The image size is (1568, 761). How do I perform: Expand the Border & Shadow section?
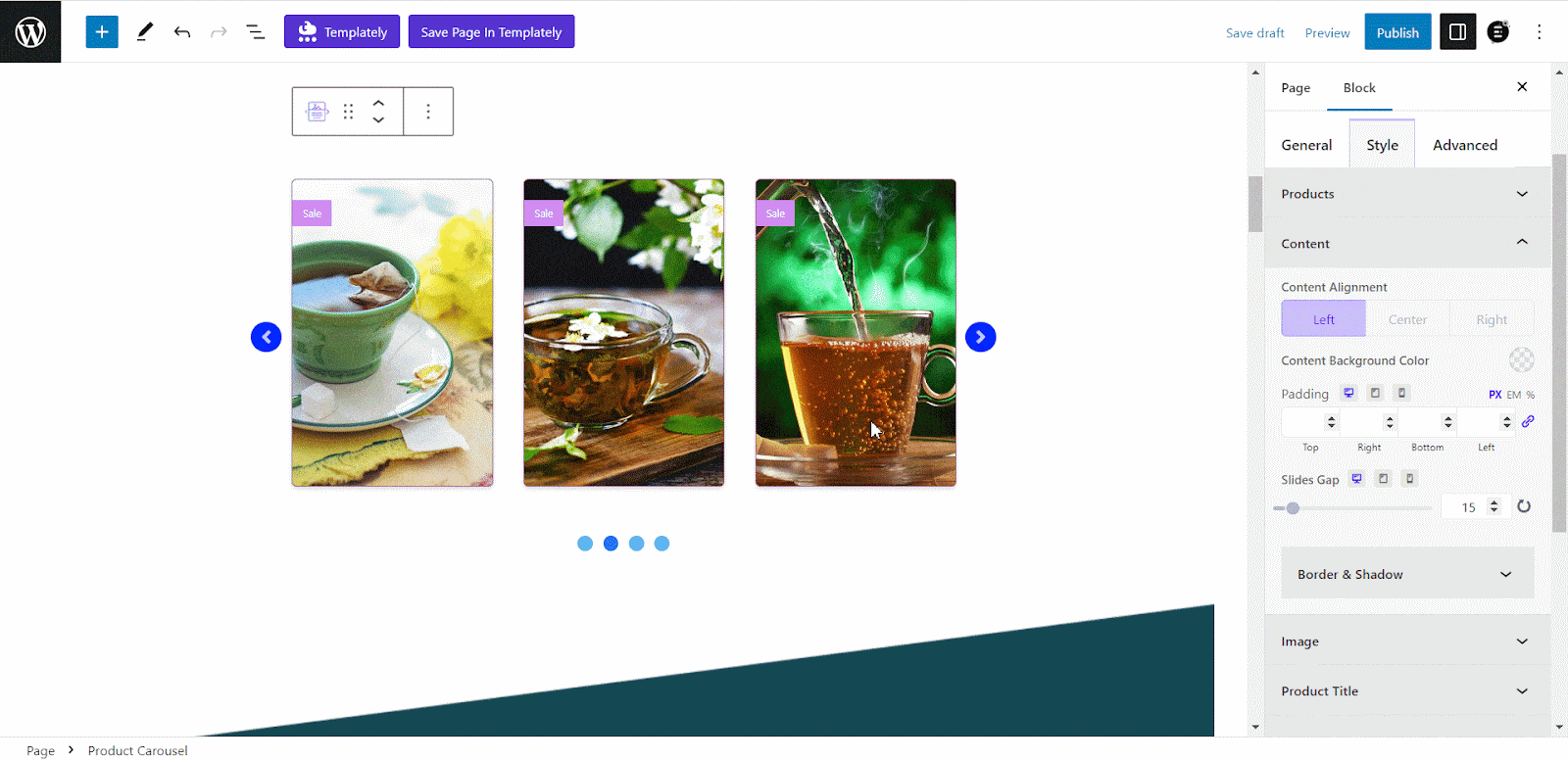(x=1407, y=574)
